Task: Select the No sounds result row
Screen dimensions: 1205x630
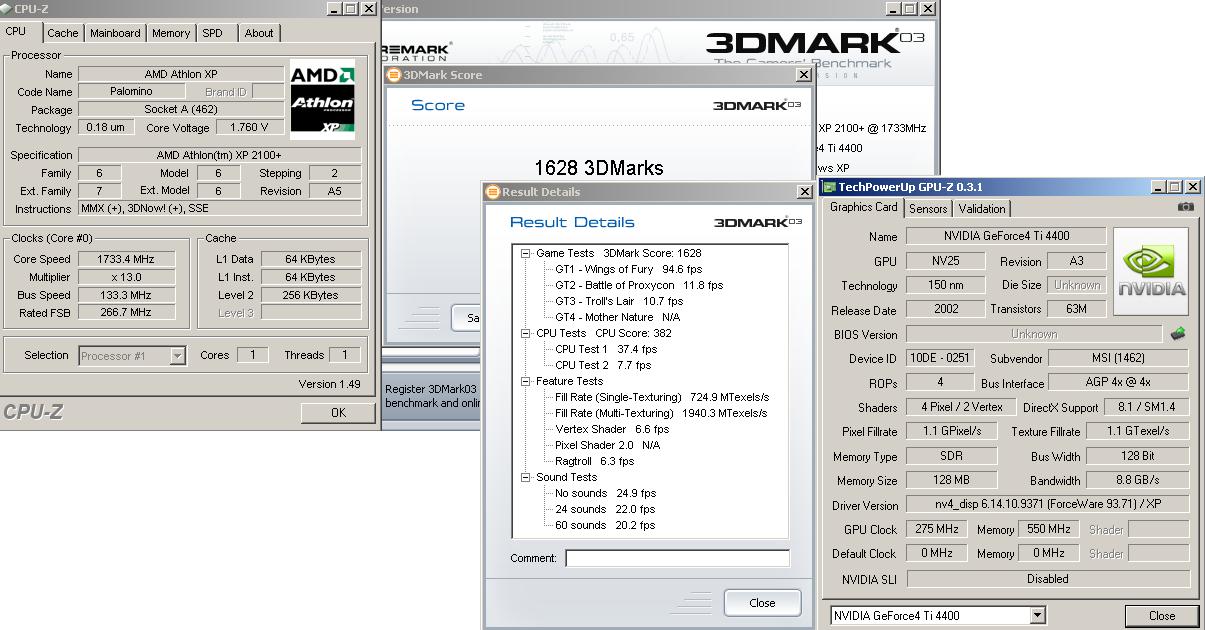Action: click(x=606, y=493)
